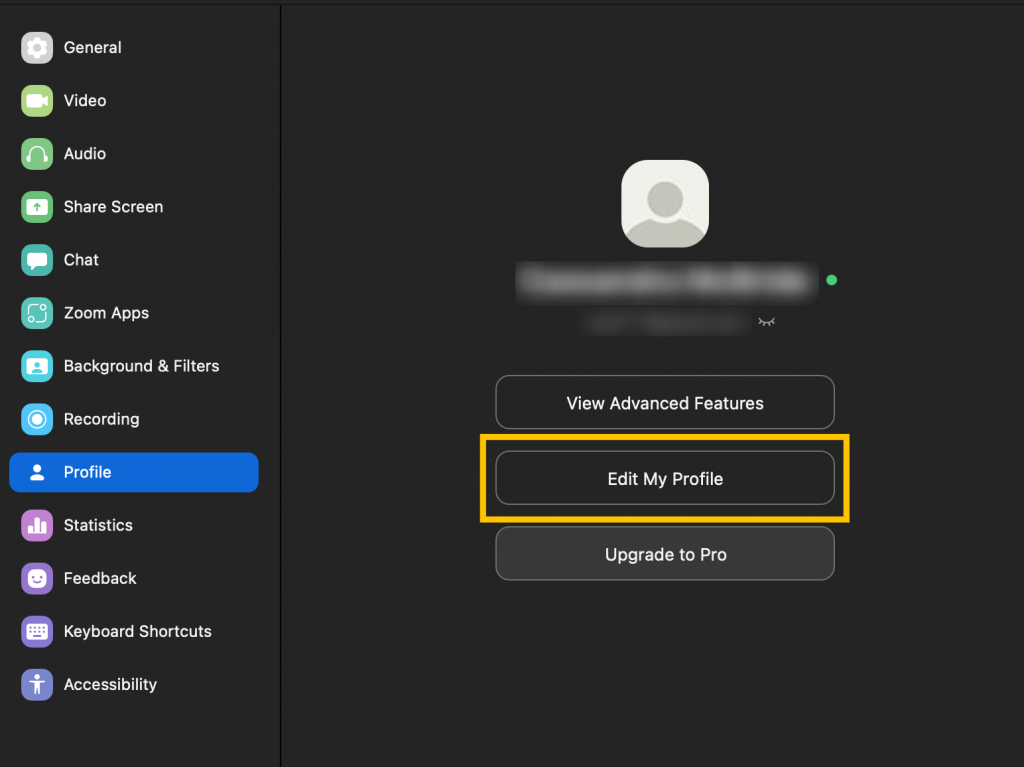Switch to the Profile section
This screenshot has width=1024, height=767.
(133, 471)
